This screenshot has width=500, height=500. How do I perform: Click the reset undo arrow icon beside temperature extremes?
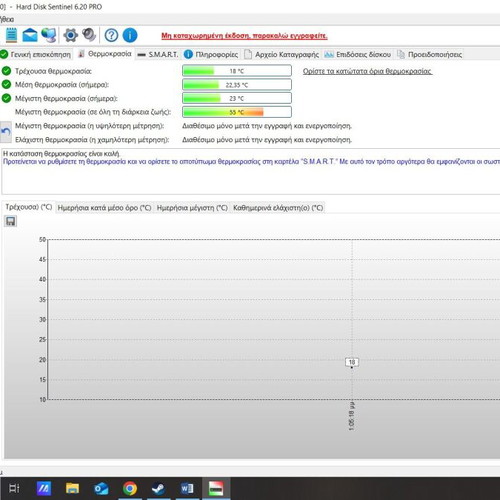coord(6,132)
